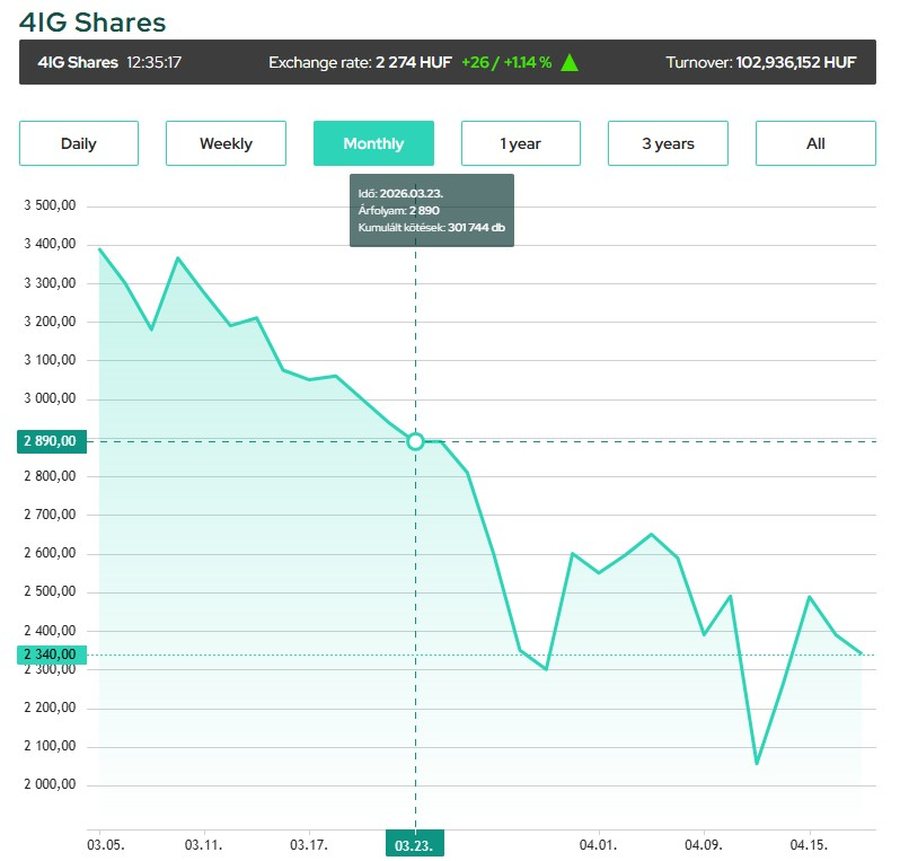Click the 2 890,00 y-axis price tag
Viewport: 900px width, 861px height.
51,441
